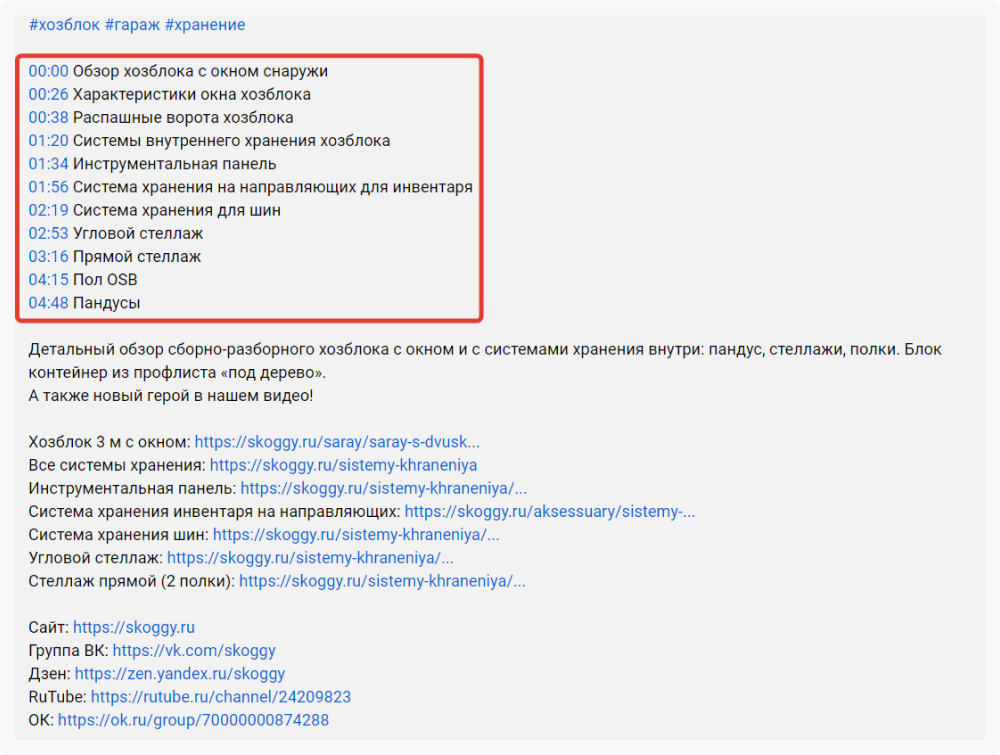Skip to 02:53 Угловой стеллаж timestamp

[x=48, y=233]
